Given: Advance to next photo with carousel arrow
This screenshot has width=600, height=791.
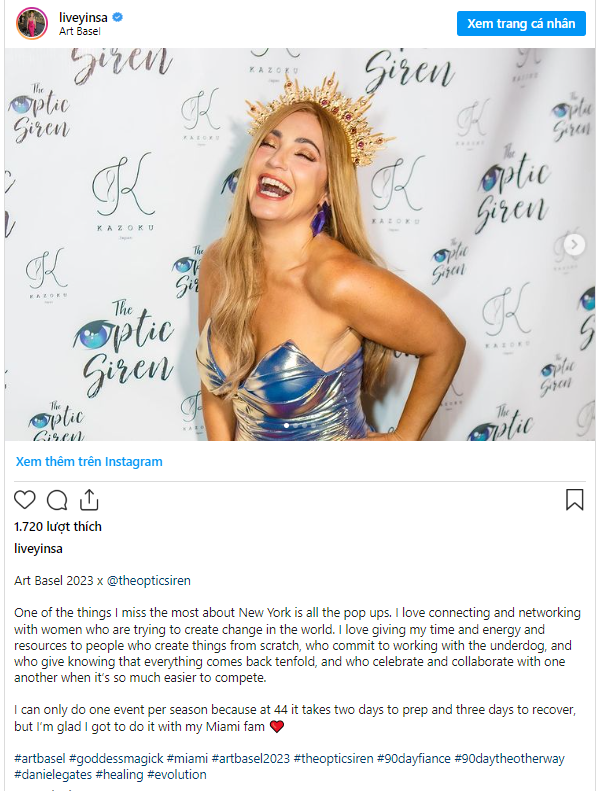Looking at the screenshot, I should [x=574, y=245].
